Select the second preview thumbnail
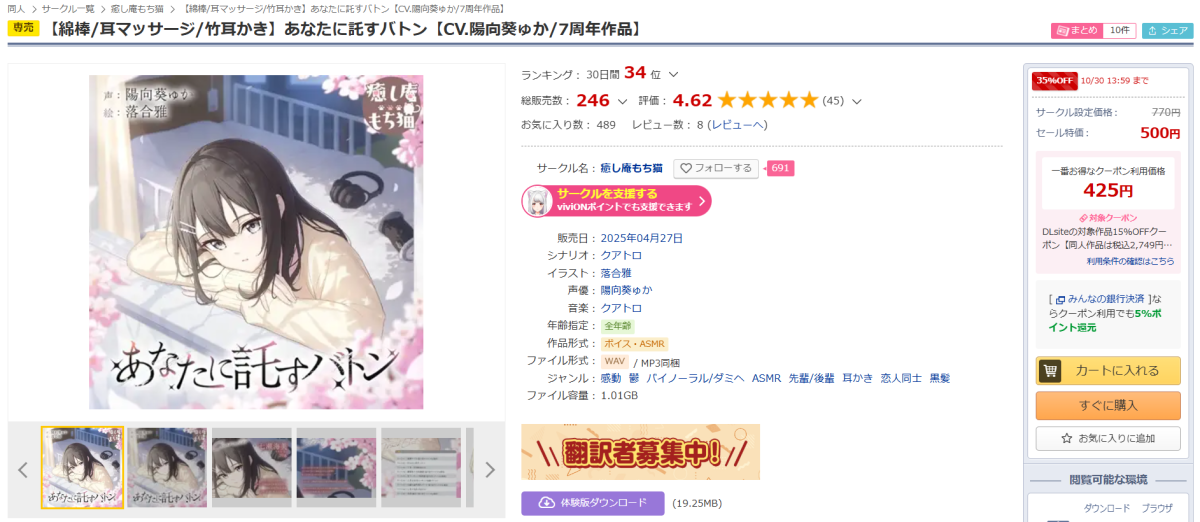The width and height of the screenshot is (1200, 522). 167,468
